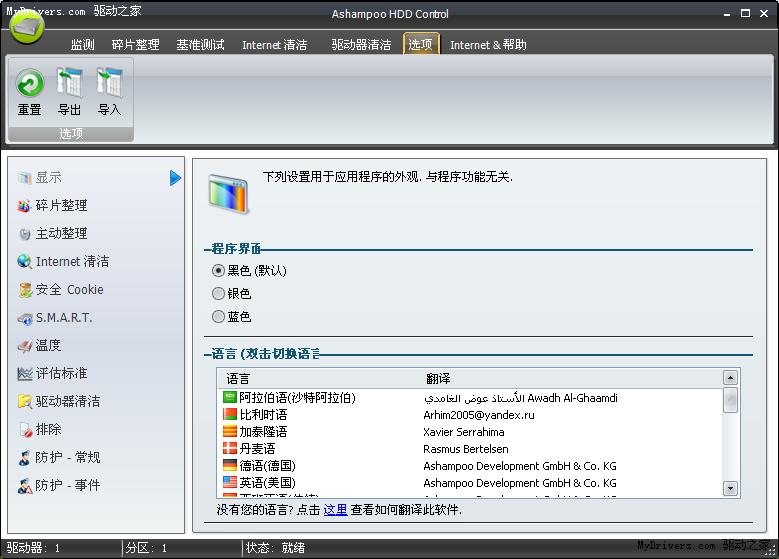Open the 监测 tab
The width and height of the screenshot is (779, 559).
pyautogui.click(x=82, y=45)
